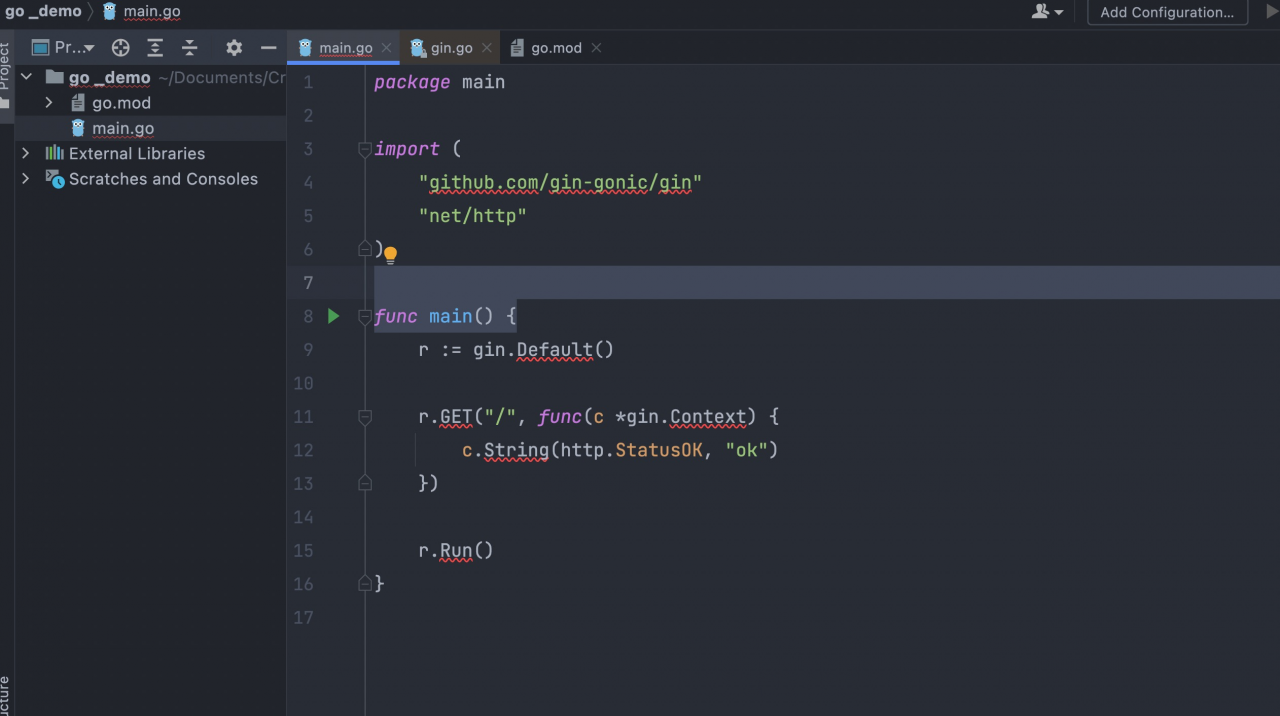This screenshot has height=716, width=1280.
Task: Click the locate/select opened file icon
Action: click(x=121, y=47)
